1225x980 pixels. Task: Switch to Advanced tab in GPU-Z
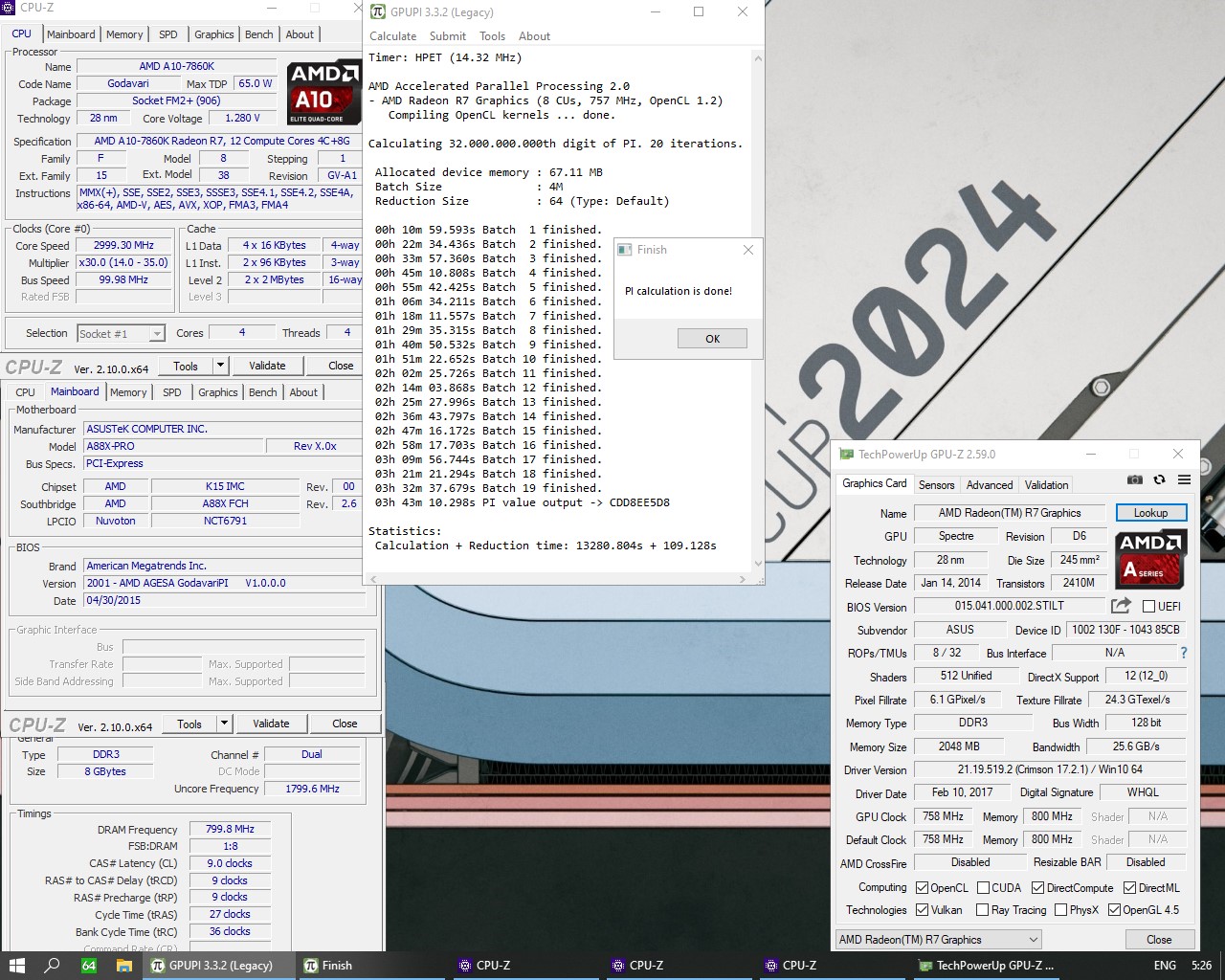(990, 485)
